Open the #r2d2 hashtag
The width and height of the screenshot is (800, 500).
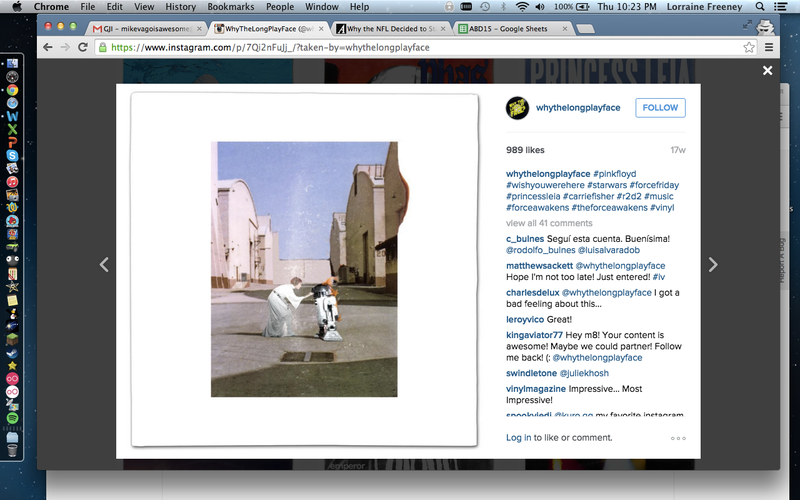pyautogui.click(x=629, y=196)
